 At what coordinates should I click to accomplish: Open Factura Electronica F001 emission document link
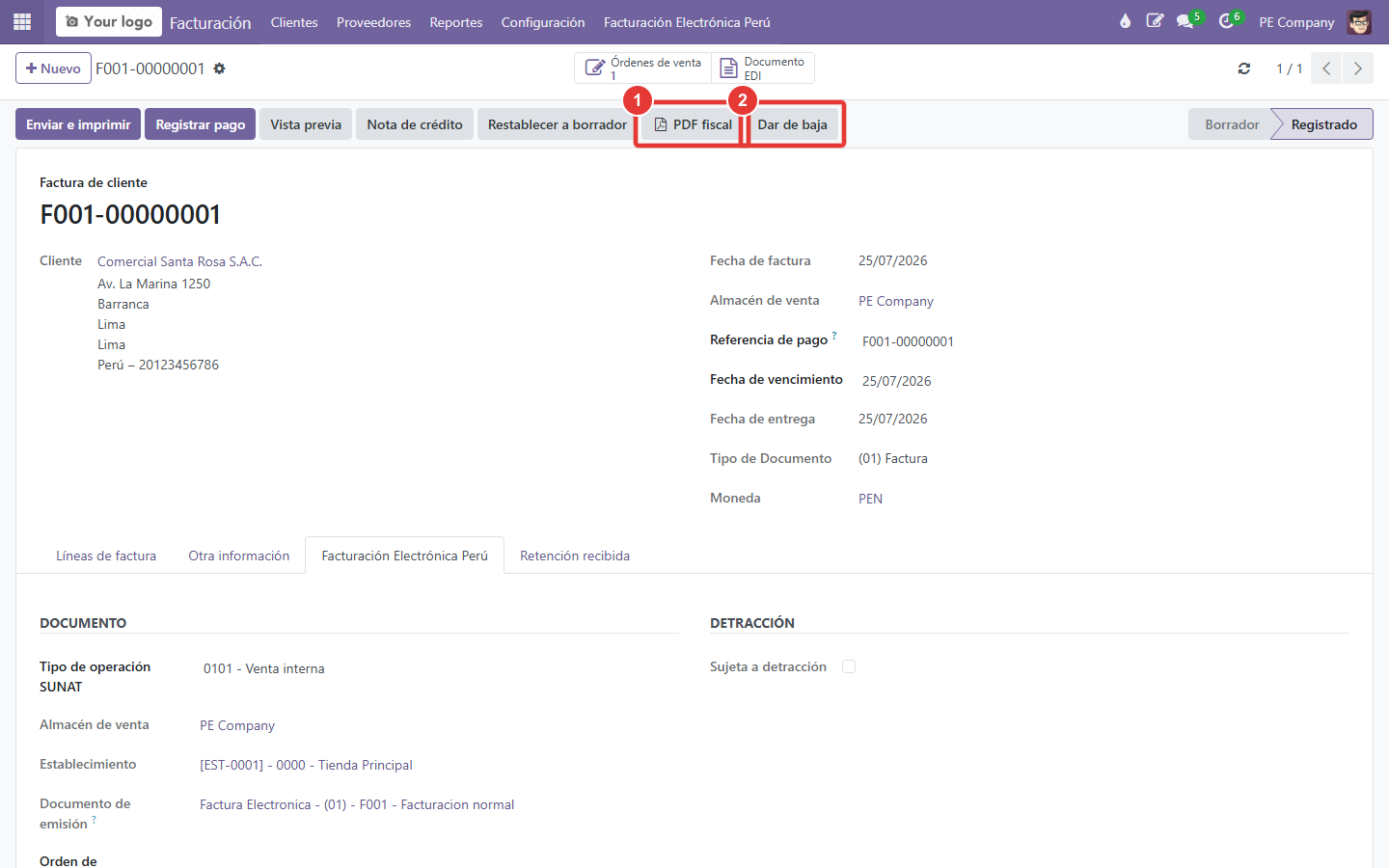pos(357,804)
